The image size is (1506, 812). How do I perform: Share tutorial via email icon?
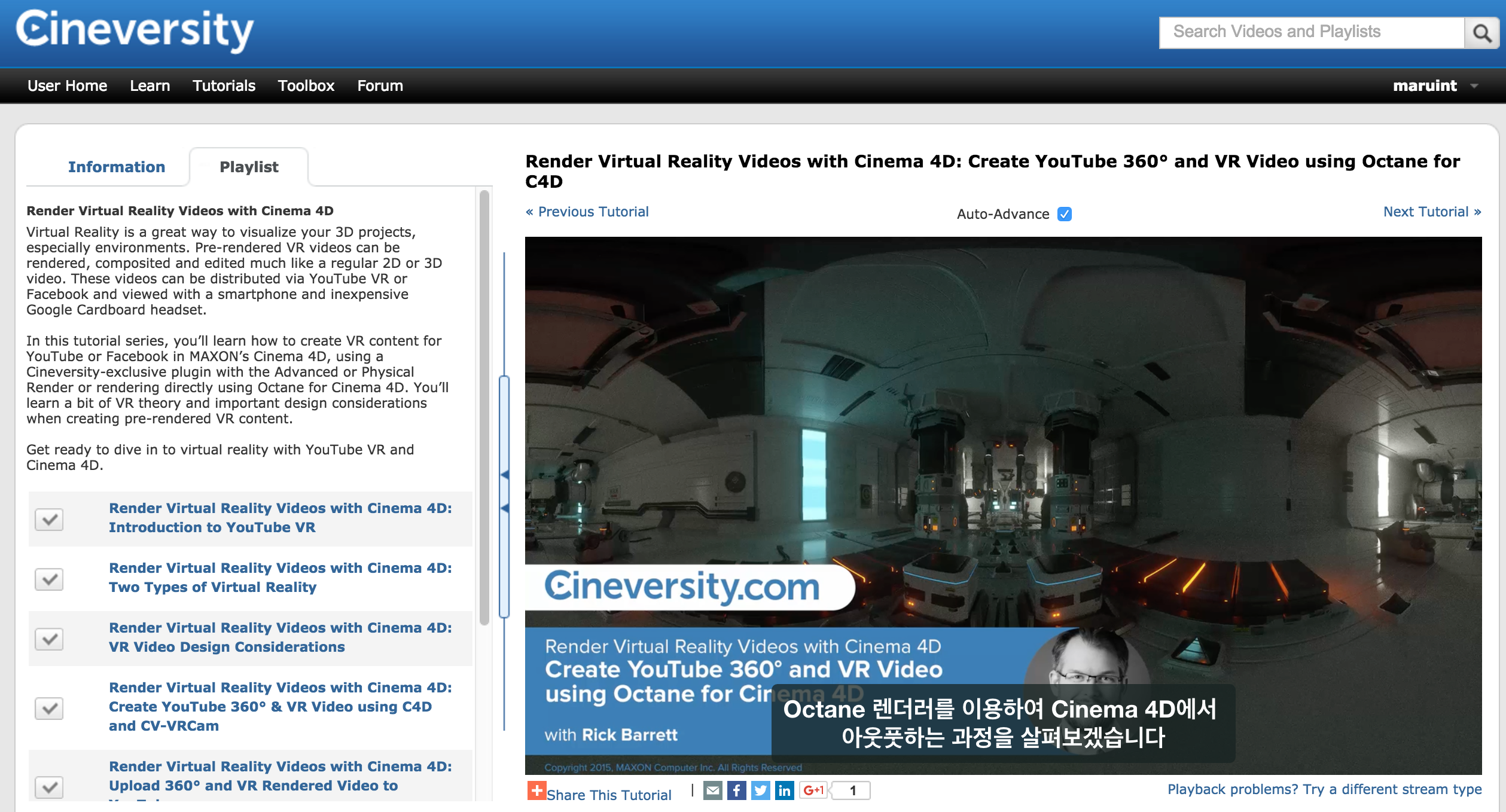pos(712,790)
